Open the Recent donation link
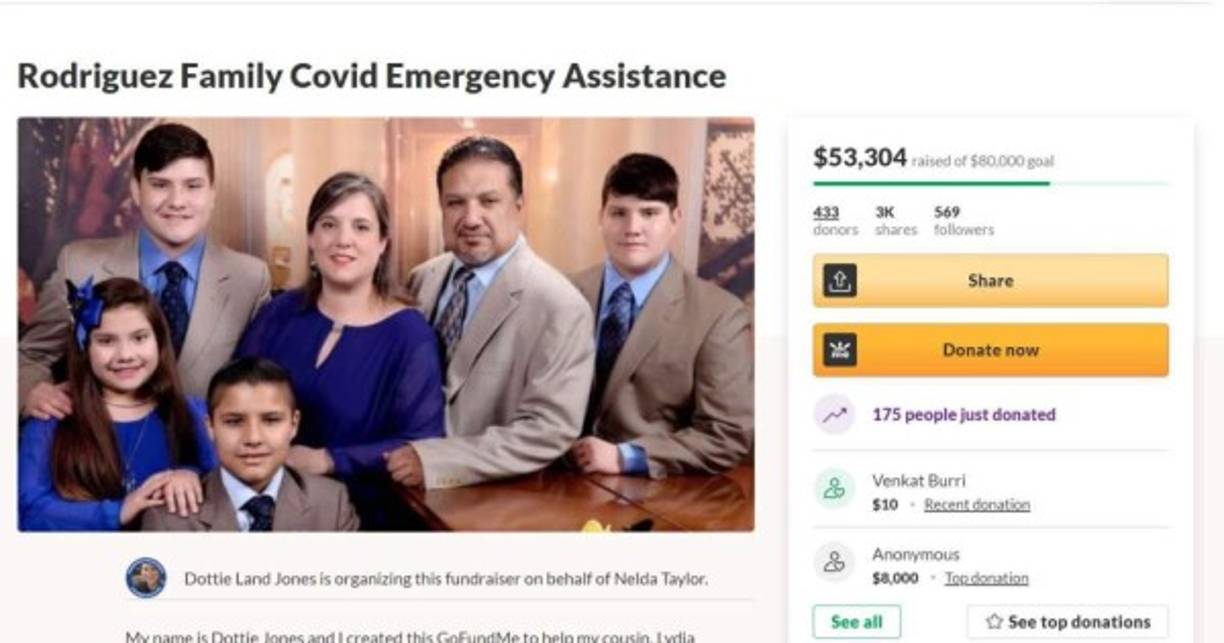Image resolution: width=1224 pixels, height=643 pixels. [976, 505]
